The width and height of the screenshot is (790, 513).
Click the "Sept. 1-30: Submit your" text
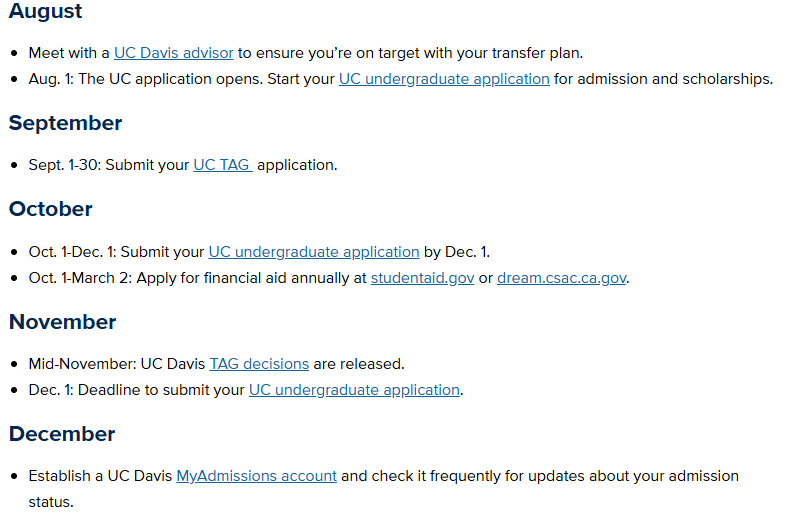109,165
